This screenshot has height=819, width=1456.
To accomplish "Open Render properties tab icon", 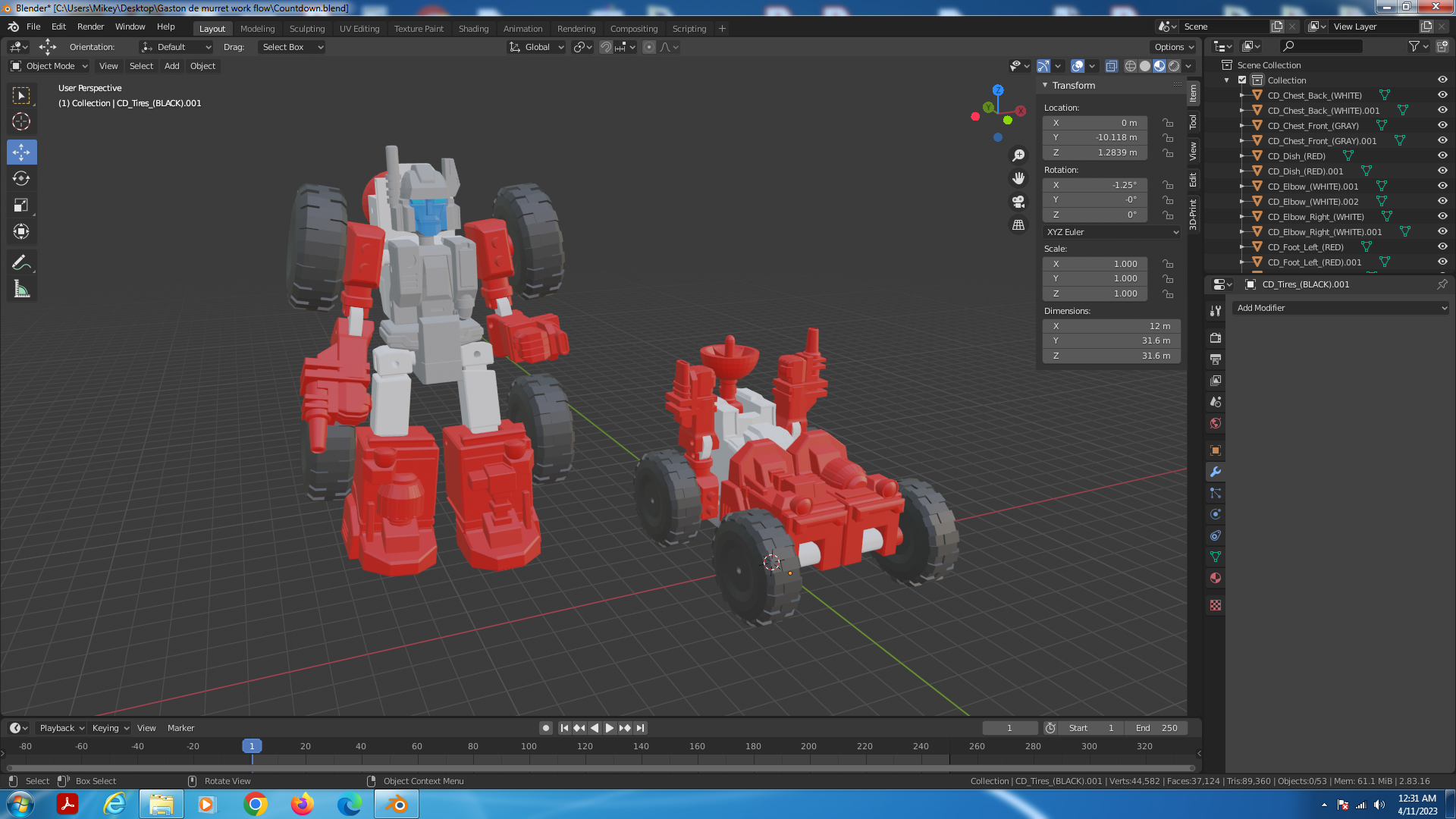I will pos(1216,337).
